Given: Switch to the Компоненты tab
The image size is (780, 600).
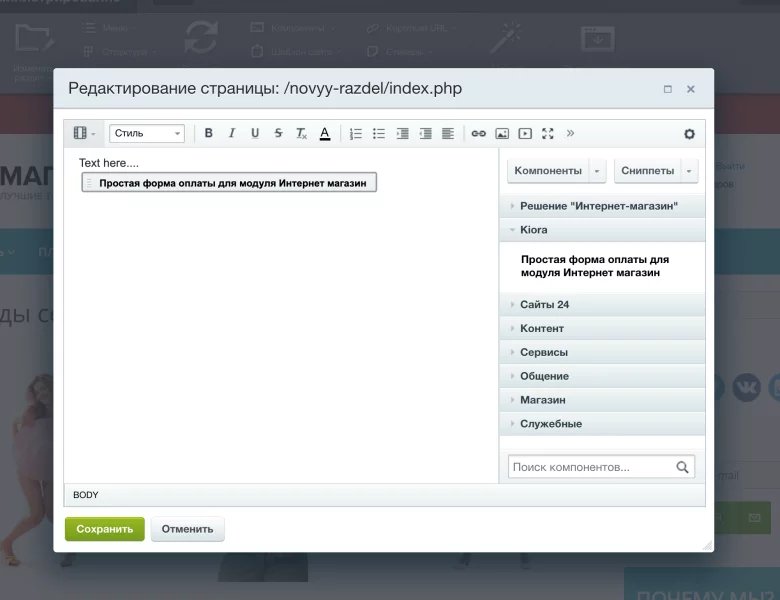Looking at the screenshot, I should point(548,171).
